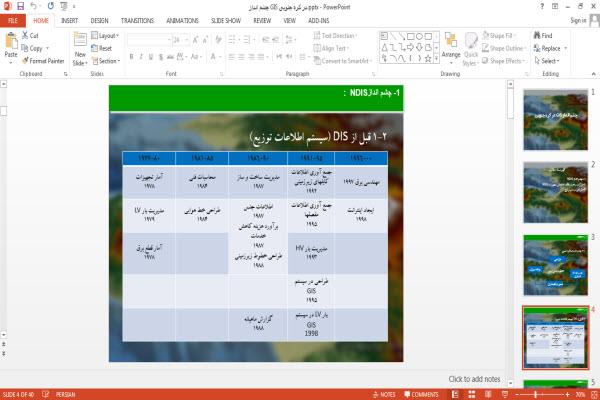The height and width of the screenshot is (400, 600).
Task: Click the Replace button
Action: click(548, 48)
